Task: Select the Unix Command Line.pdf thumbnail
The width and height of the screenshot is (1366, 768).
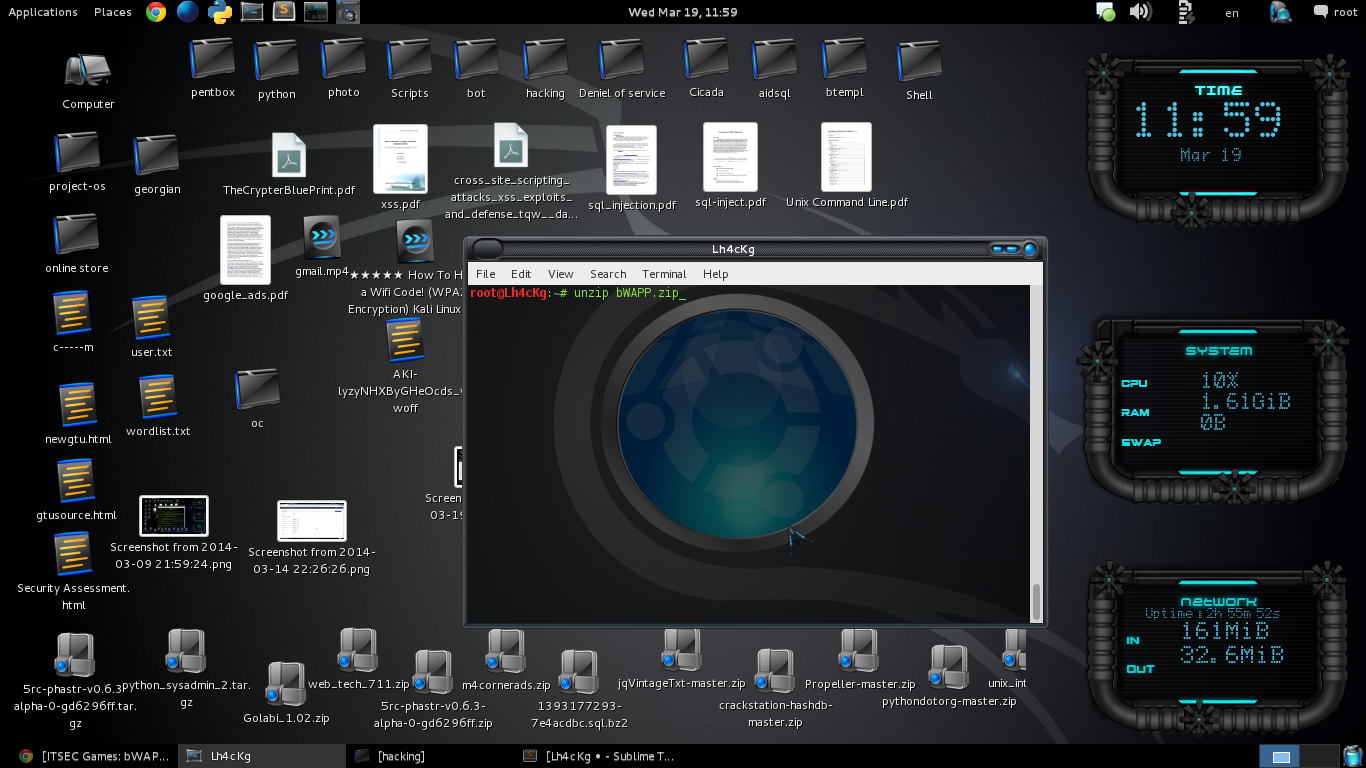Action: click(847, 157)
